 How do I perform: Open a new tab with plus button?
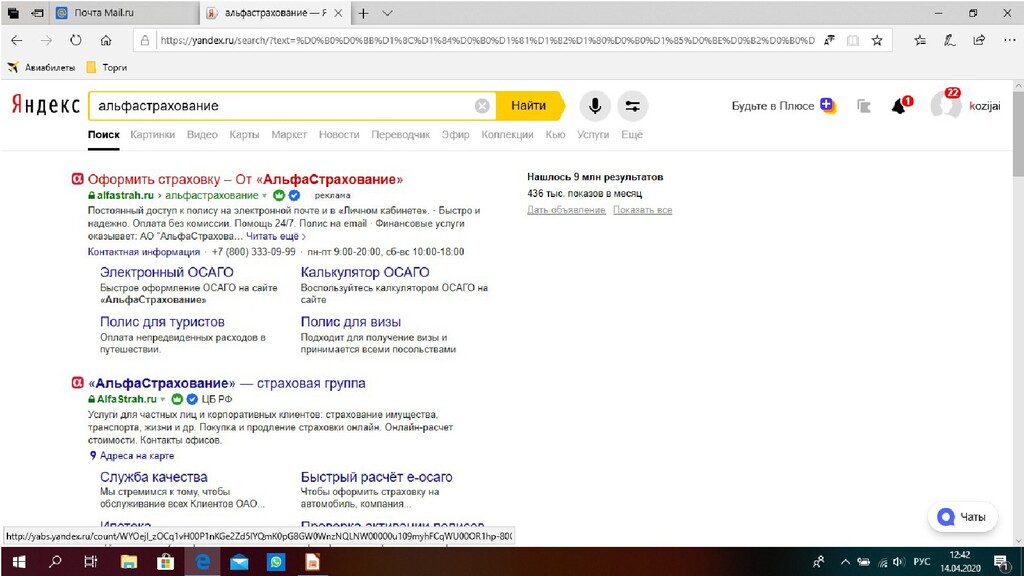pyautogui.click(x=364, y=13)
